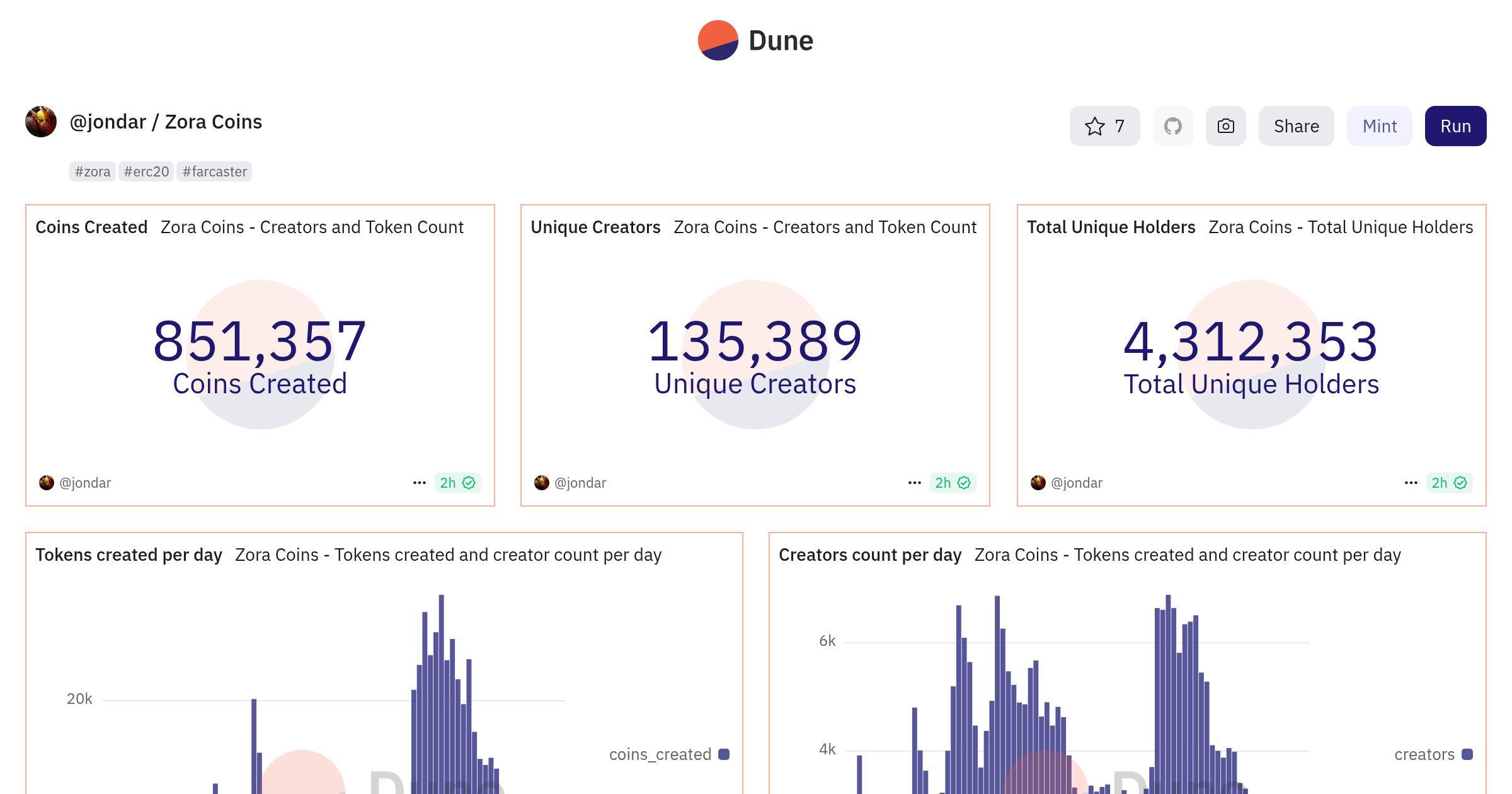Screen dimensions: 1512x794
Task: Open the GitHub icon button
Action: point(1172,126)
